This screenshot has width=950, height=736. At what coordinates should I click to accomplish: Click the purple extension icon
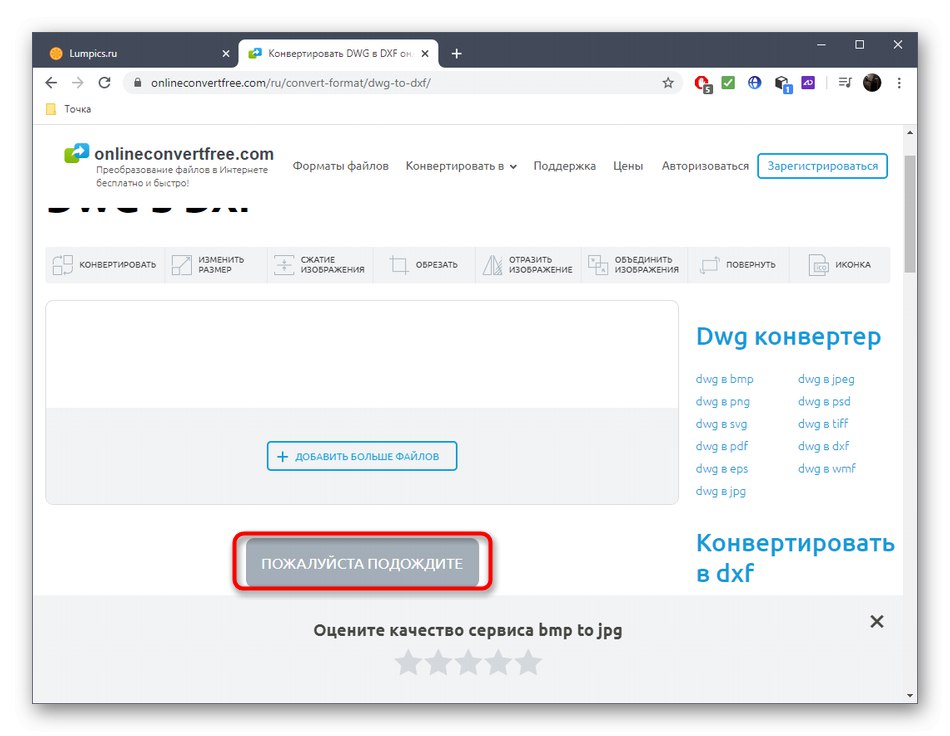pos(808,82)
